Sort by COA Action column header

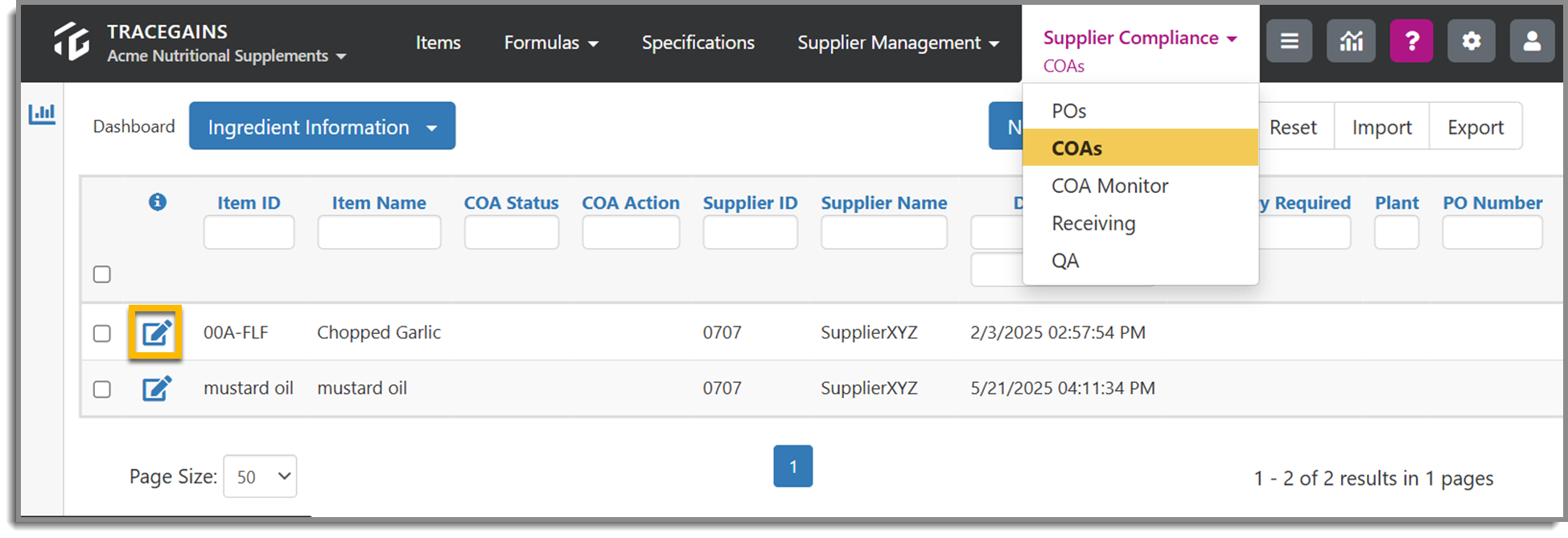631,203
